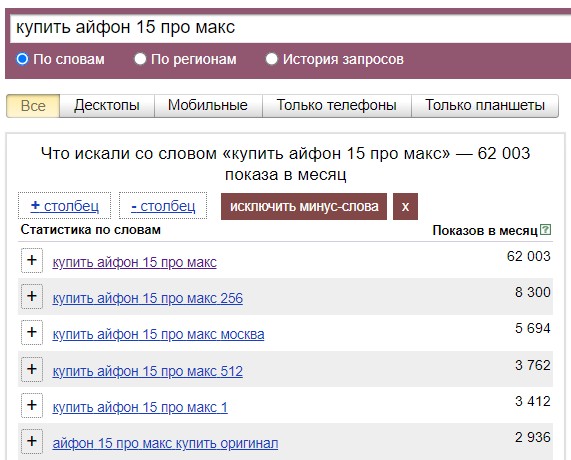Open the купить айфон 15 про макс link
The height and width of the screenshot is (460, 571).
135,262
